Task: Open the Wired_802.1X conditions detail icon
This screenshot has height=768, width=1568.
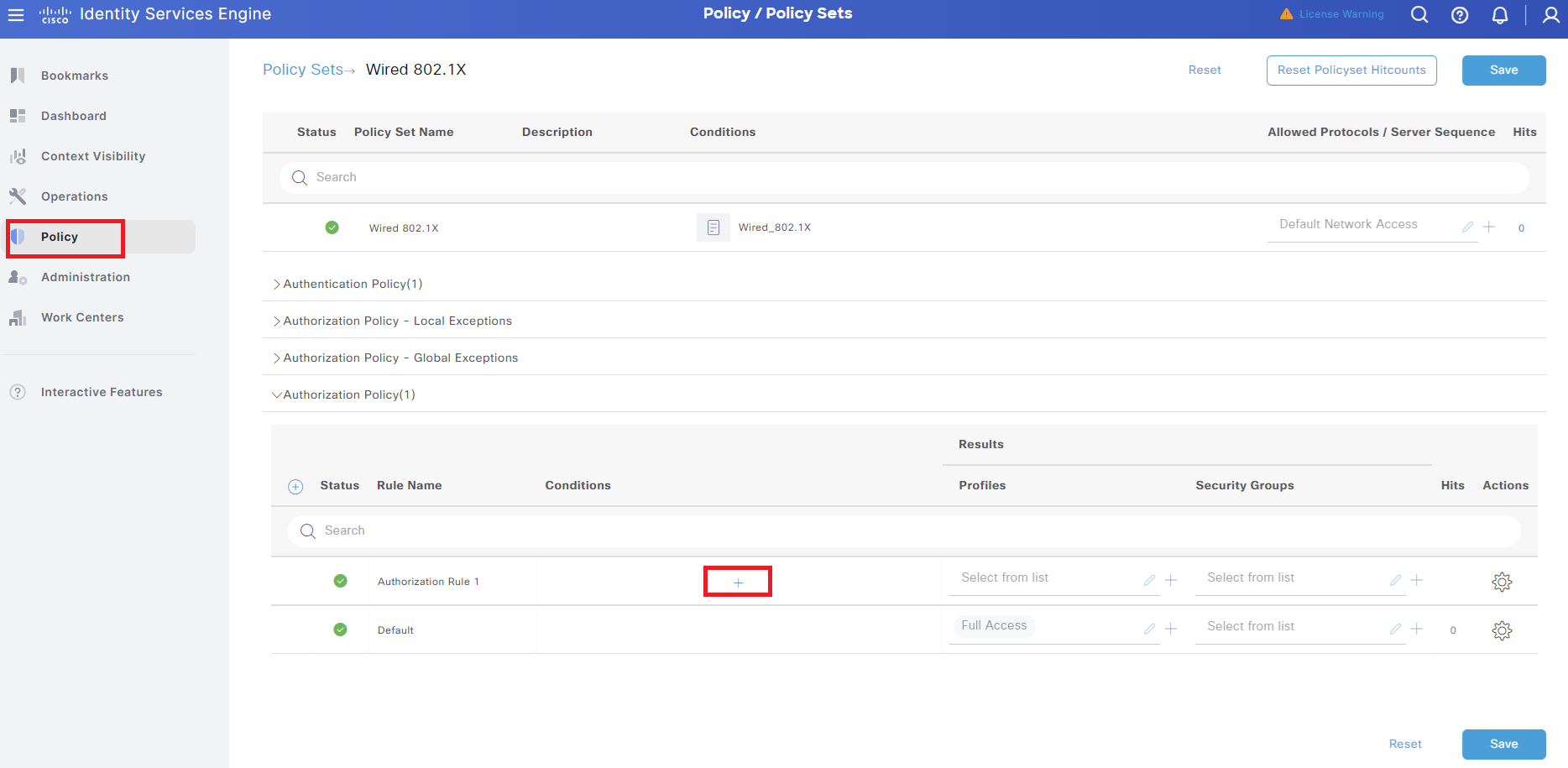Action: pos(713,227)
